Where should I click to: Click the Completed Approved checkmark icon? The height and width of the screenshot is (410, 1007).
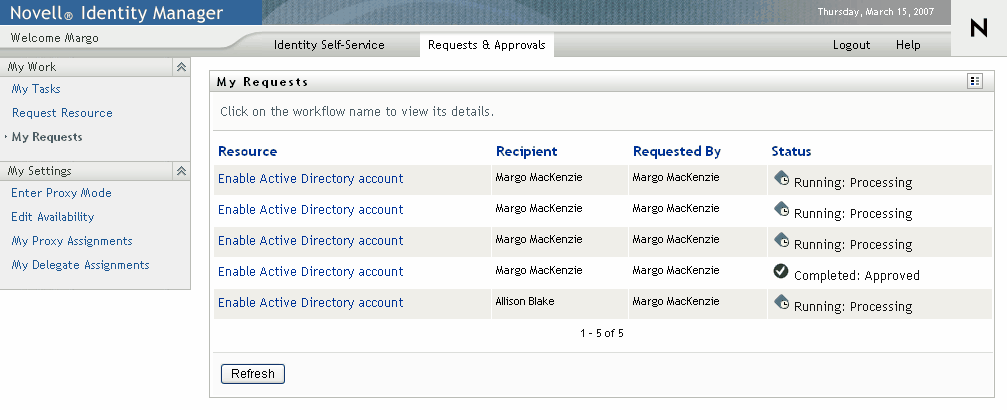tap(781, 273)
